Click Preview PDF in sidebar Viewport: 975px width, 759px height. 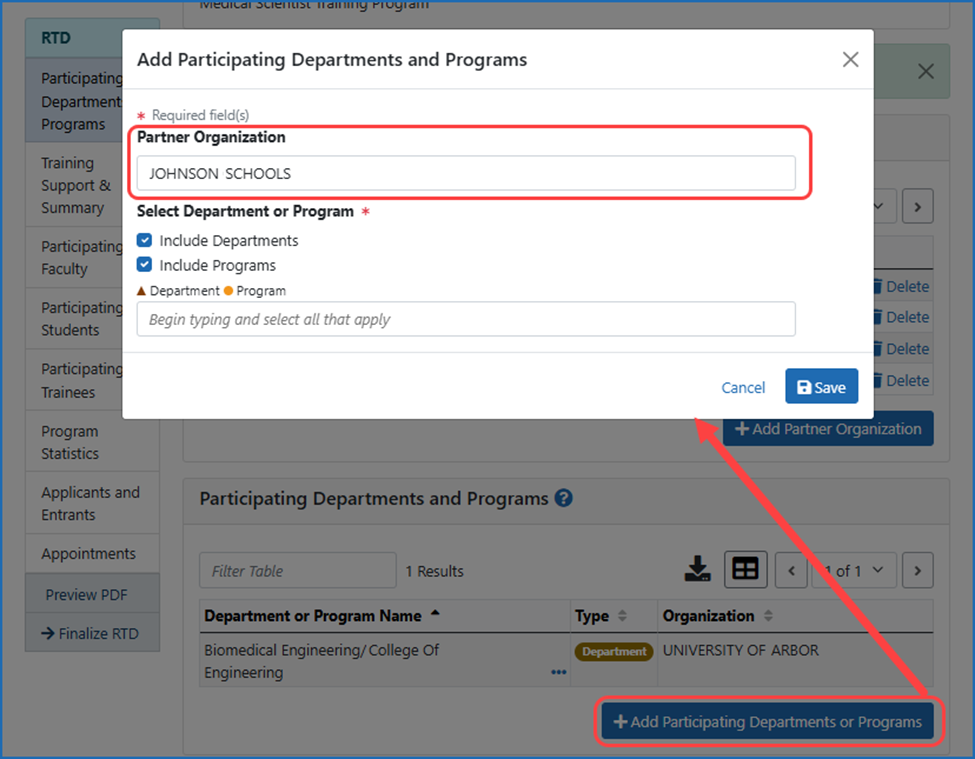[x=92, y=594]
